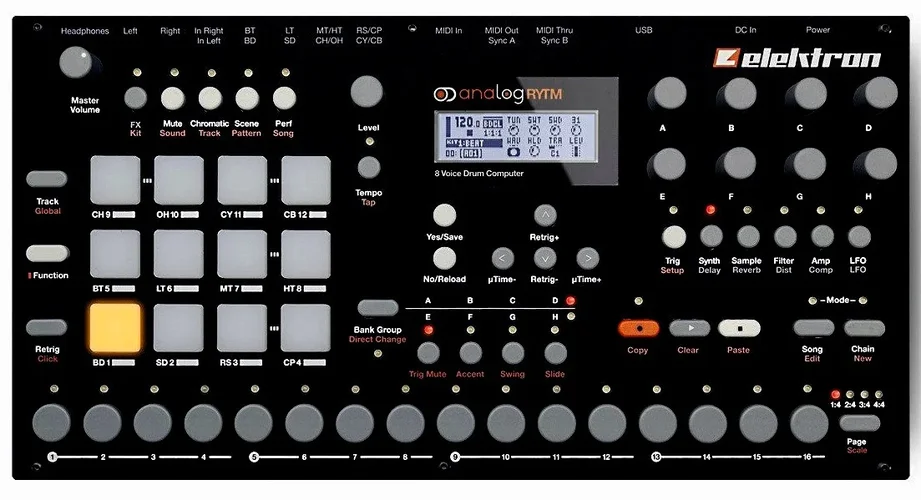Click the No/Reload button
Screen dimensions: 921x500
[x=445, y=258]
